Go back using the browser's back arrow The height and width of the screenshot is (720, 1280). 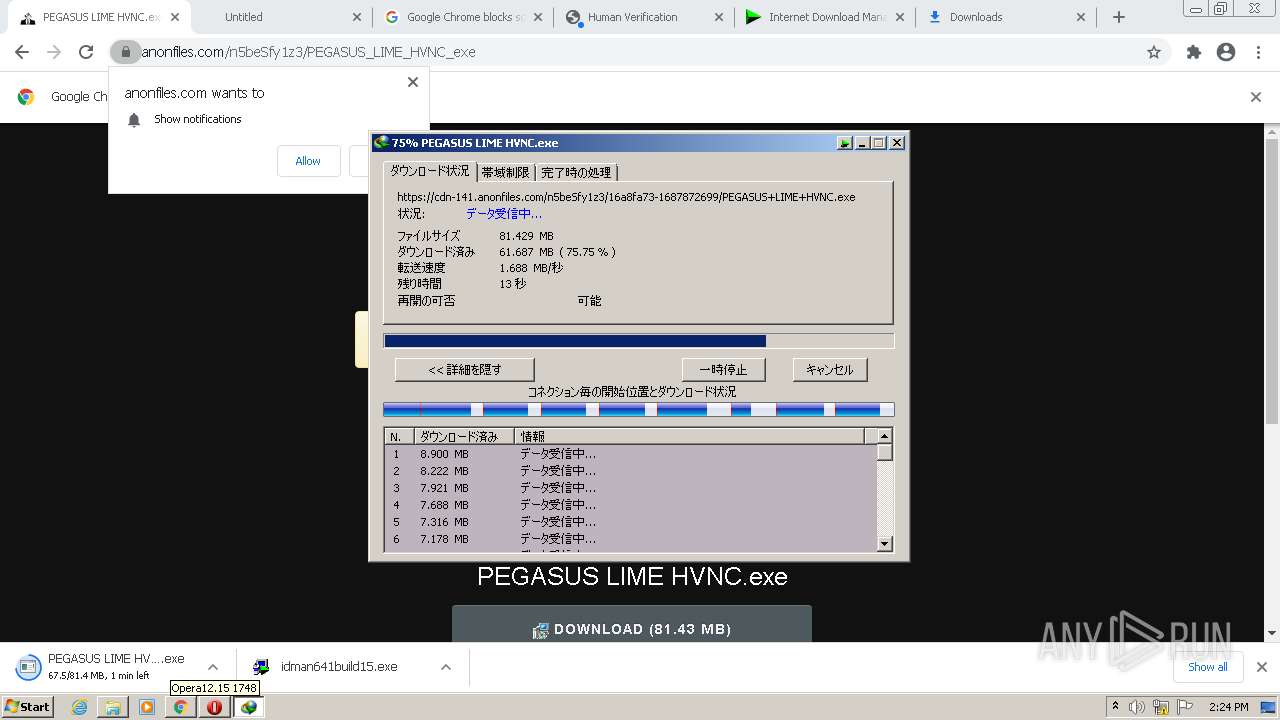(x=22, y=52)
